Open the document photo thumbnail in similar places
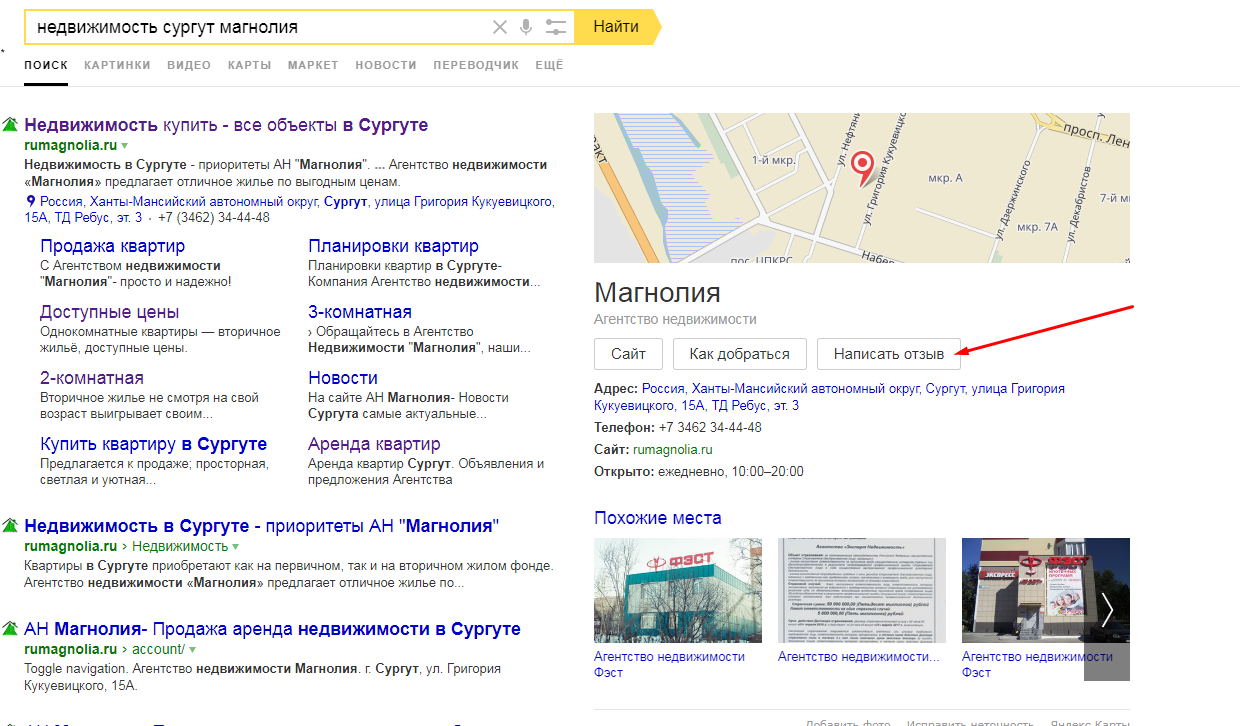1240x726 pixels. coord(862,590)
